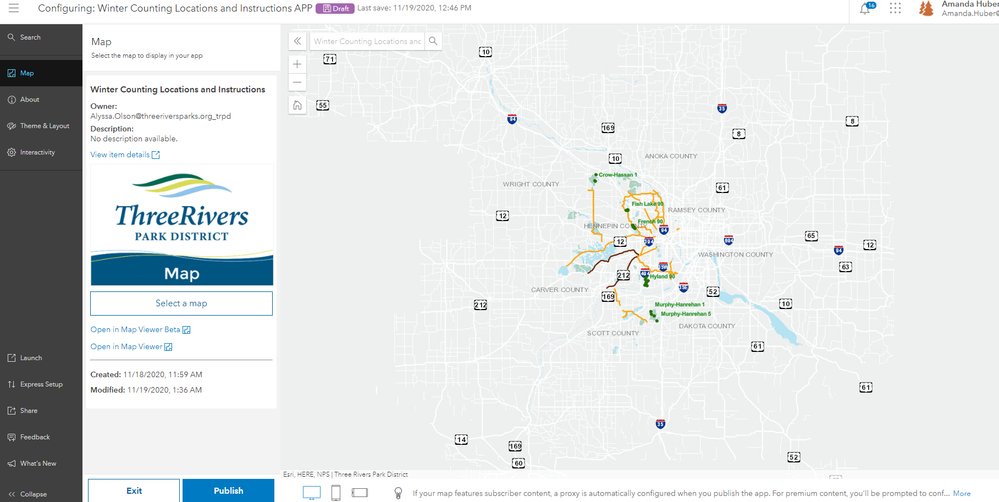
Task: Click Hyland 90 map label
Action: coord(662,277)
